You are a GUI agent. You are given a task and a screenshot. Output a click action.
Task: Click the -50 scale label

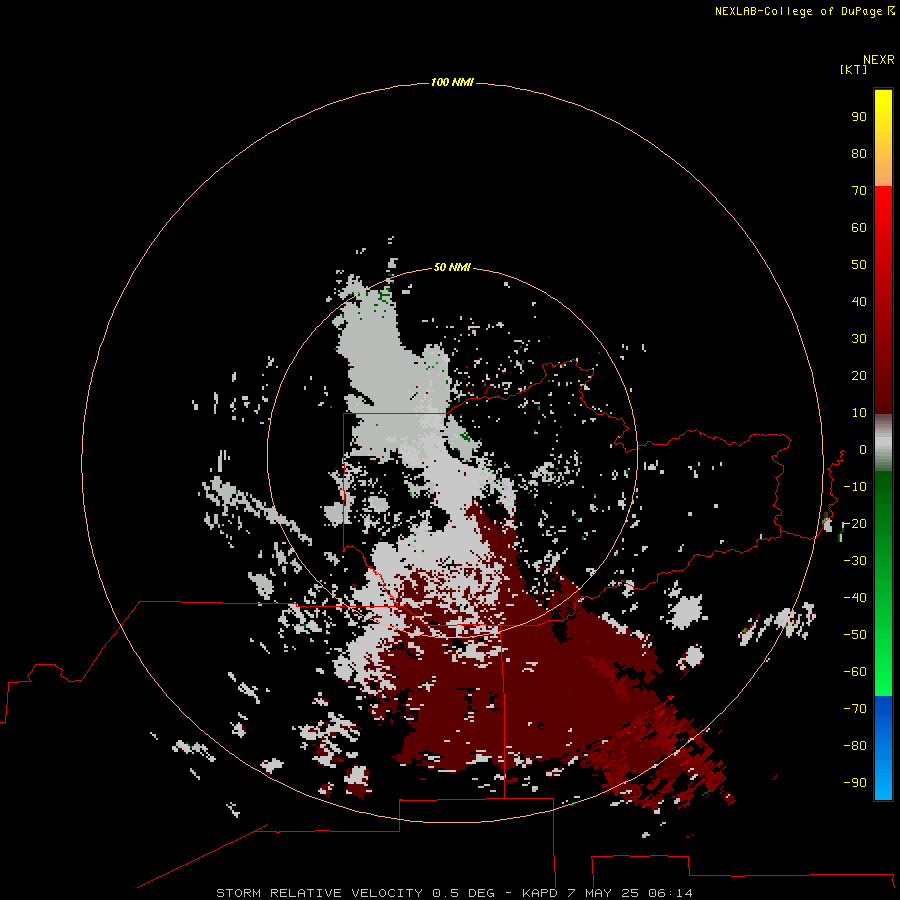[x=855, y=635]
